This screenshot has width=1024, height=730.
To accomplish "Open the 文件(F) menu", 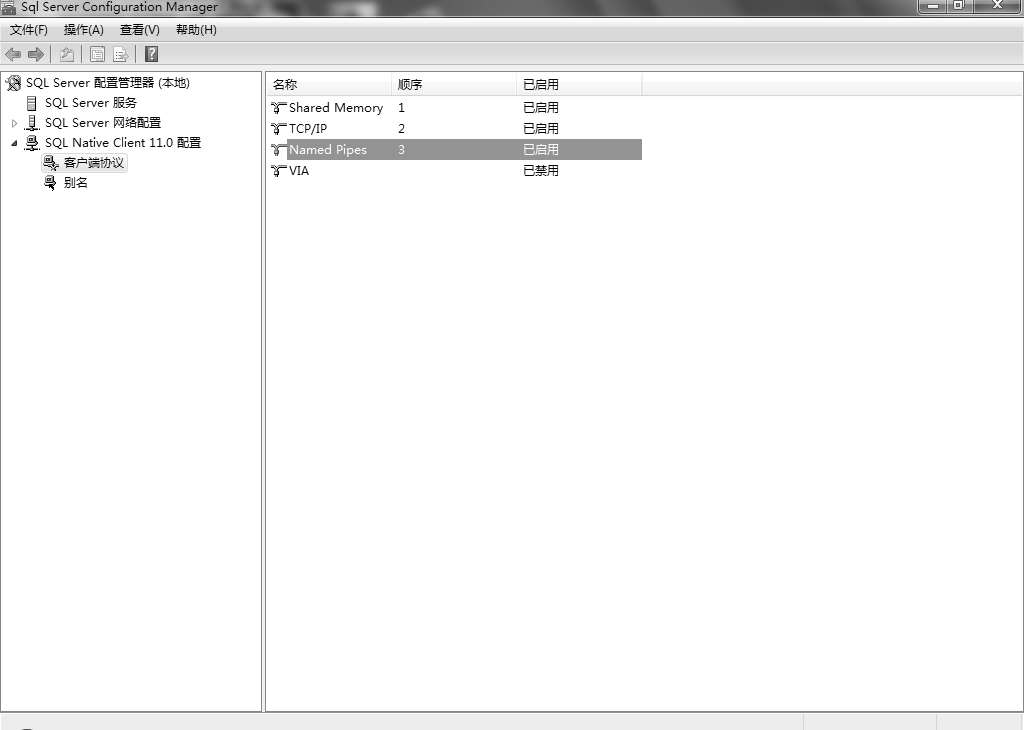I will click(x=29, y=30).
